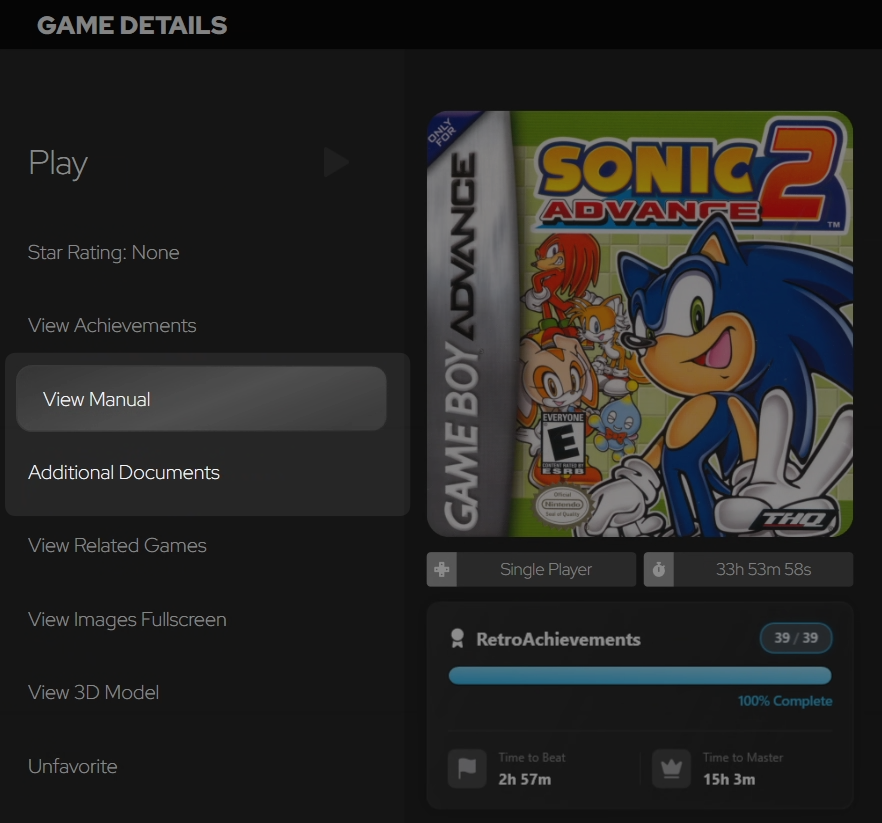The width and height of the screenshot is (882, 823).
Task: Select View Images Fullscreen
Action: pos(128,619)
